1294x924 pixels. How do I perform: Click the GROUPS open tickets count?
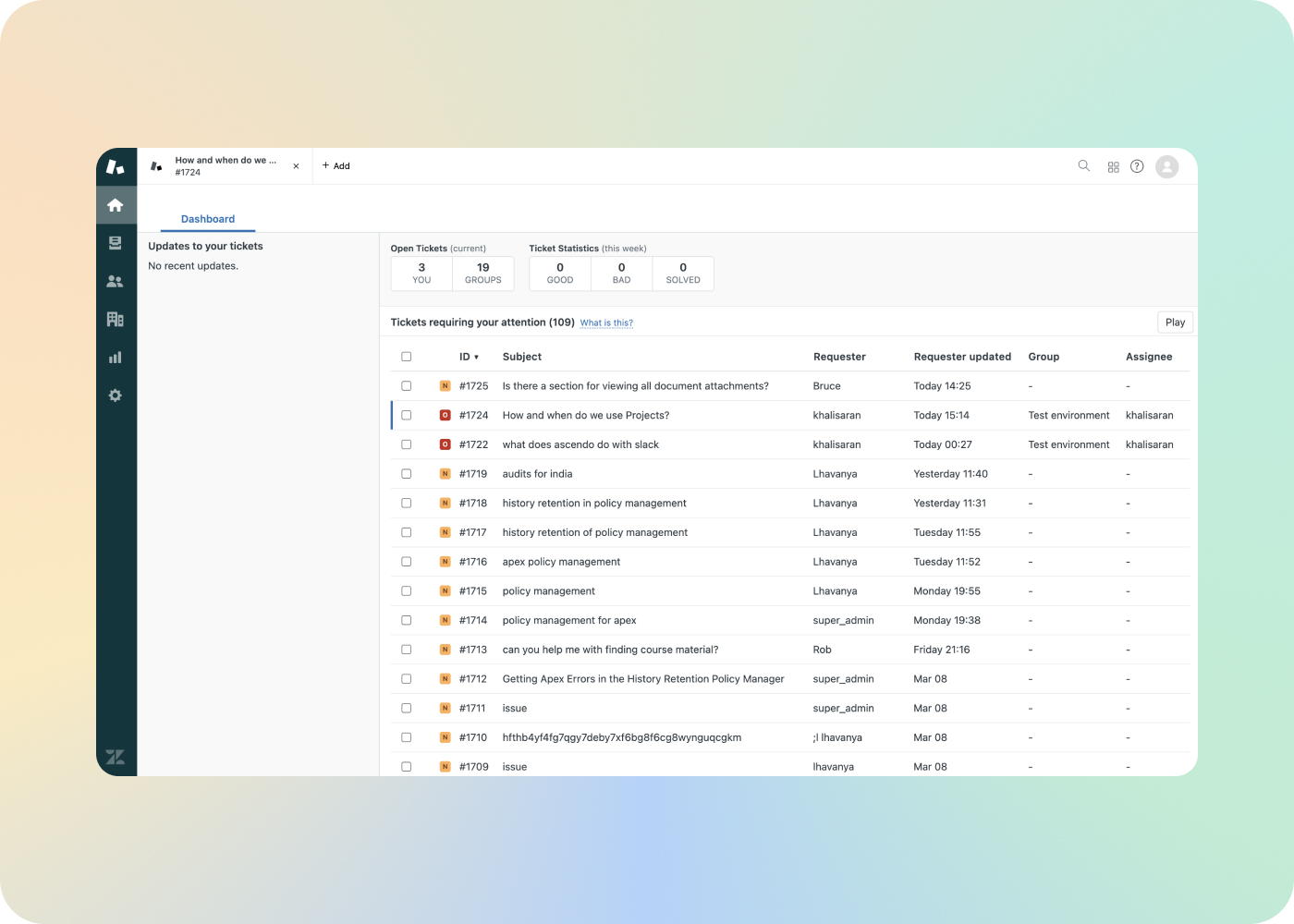483,274
